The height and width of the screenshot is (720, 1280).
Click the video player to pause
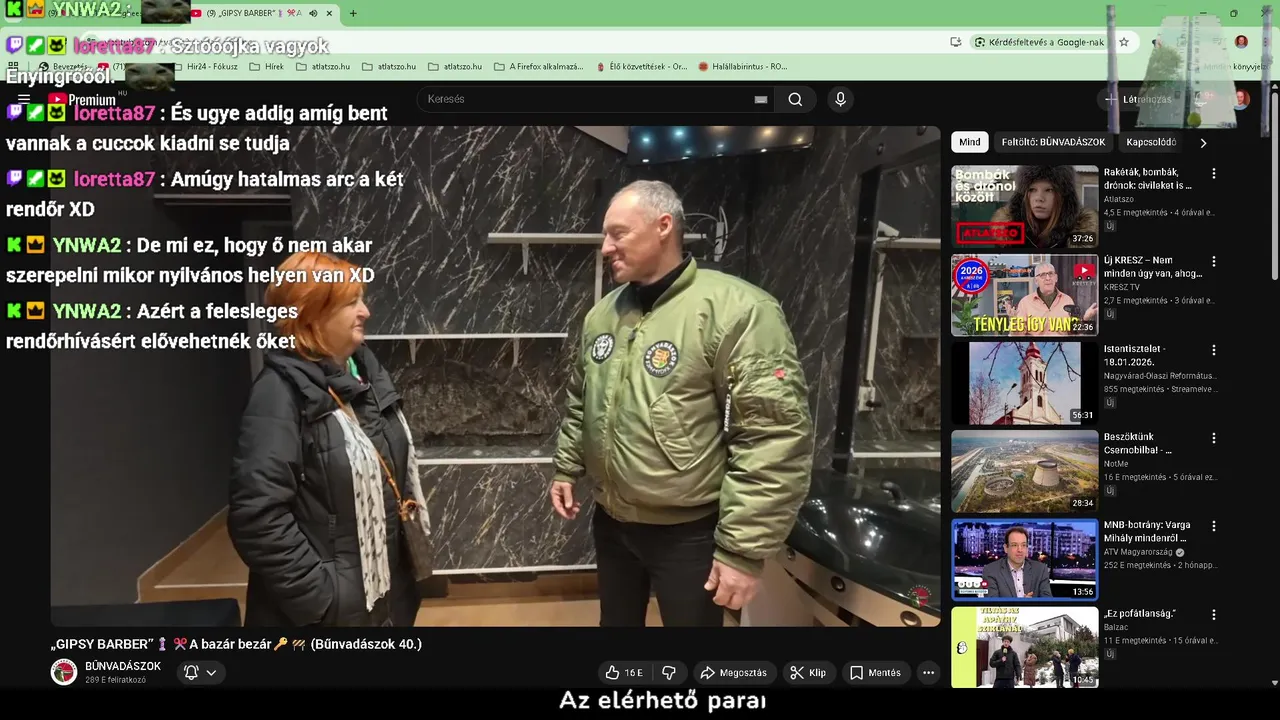click(495, 376)
